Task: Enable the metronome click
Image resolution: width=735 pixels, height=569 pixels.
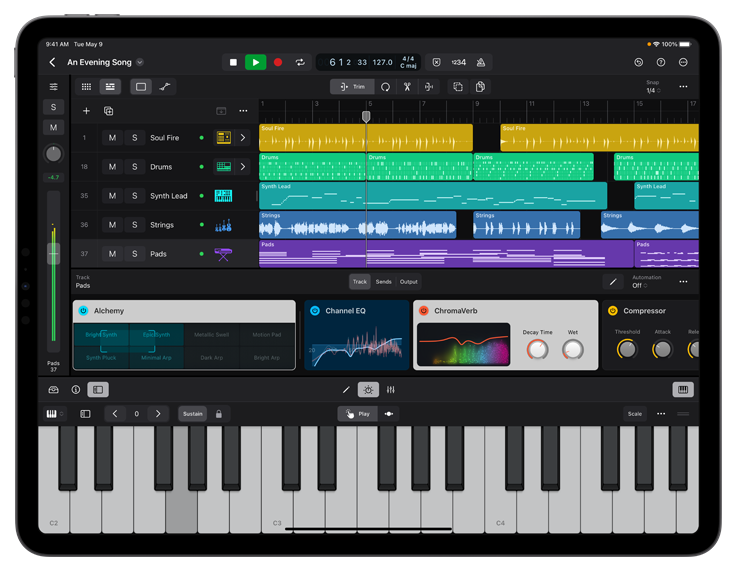Action: tap(480, 62)
